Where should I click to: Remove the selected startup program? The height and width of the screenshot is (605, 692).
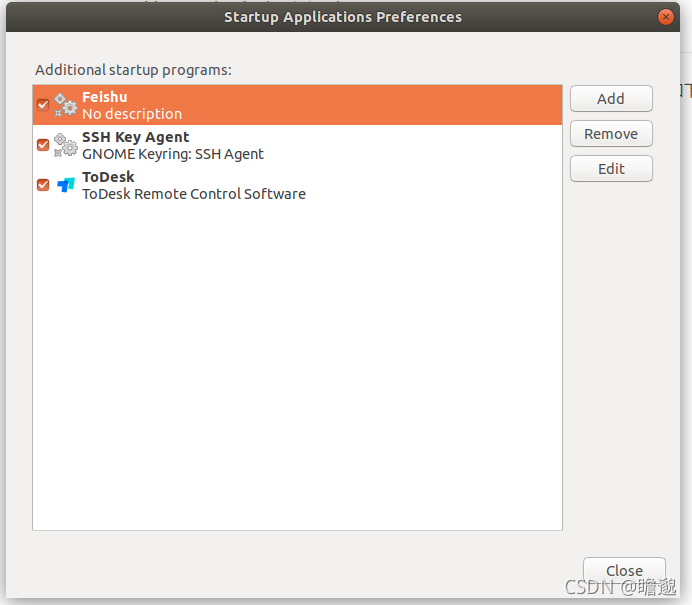point(611,134)
